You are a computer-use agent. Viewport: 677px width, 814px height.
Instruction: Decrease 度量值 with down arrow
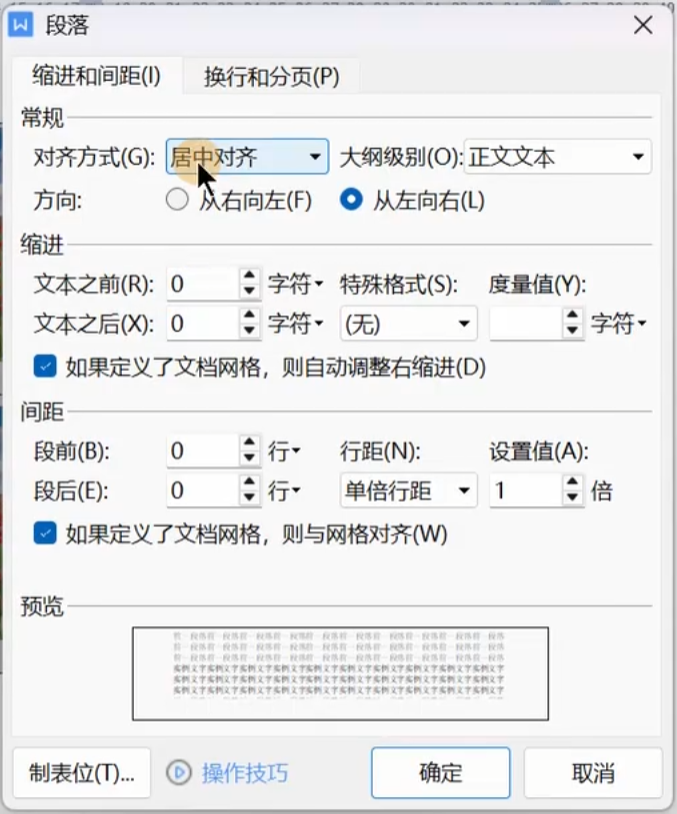pos(573,331)
